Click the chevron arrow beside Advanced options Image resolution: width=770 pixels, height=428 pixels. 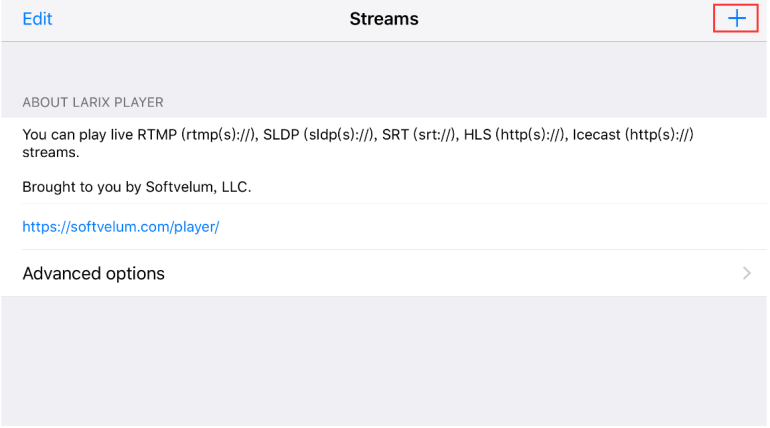click(x=746, y=273)
